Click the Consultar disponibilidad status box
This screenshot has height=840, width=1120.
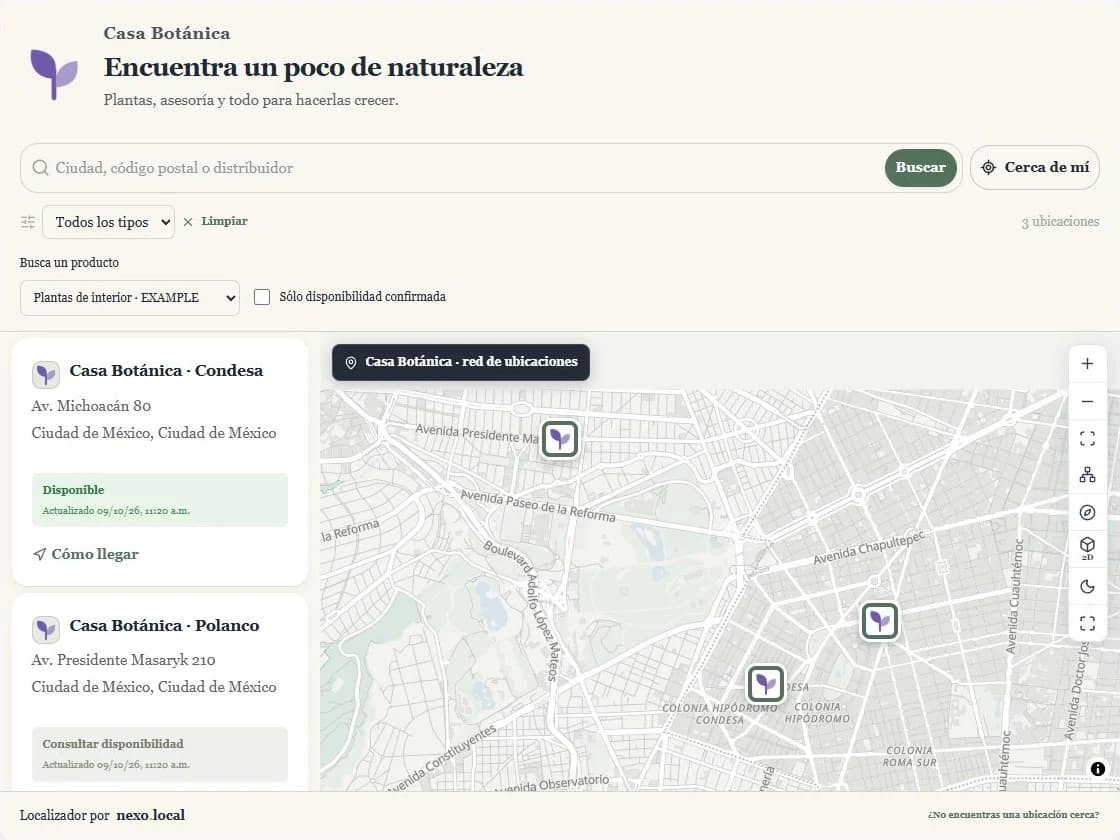coord(160,754)
